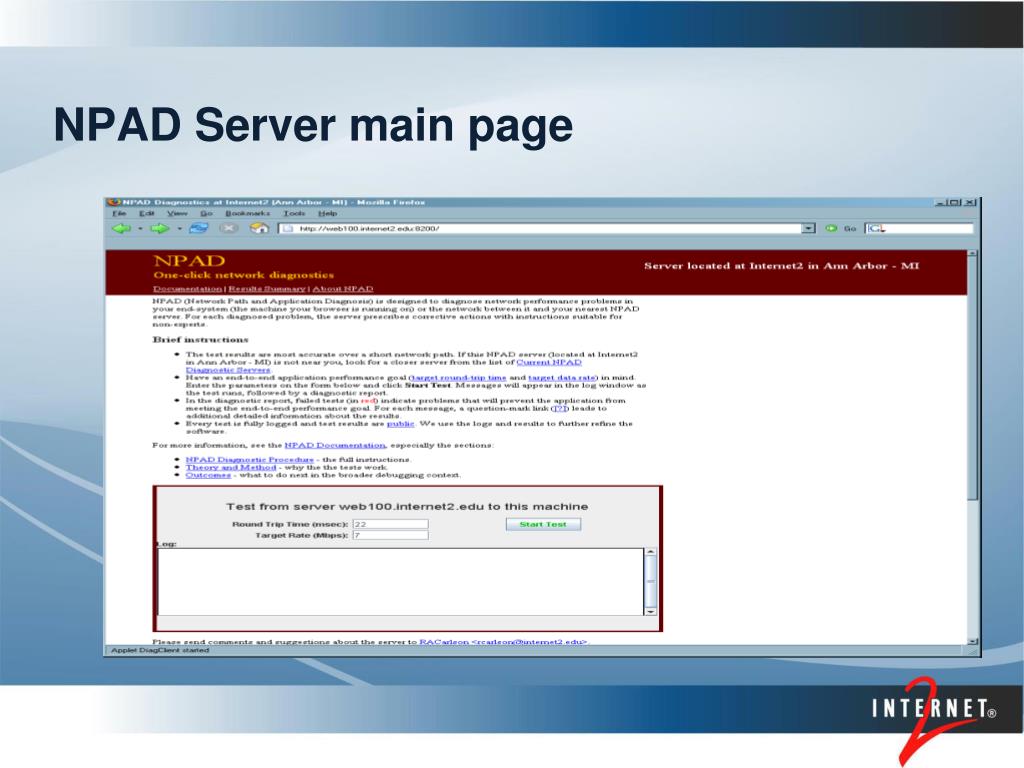The image size is (1024, 768).
Task: Click the page scrollbar up arrow
Action: pos(972,253)
